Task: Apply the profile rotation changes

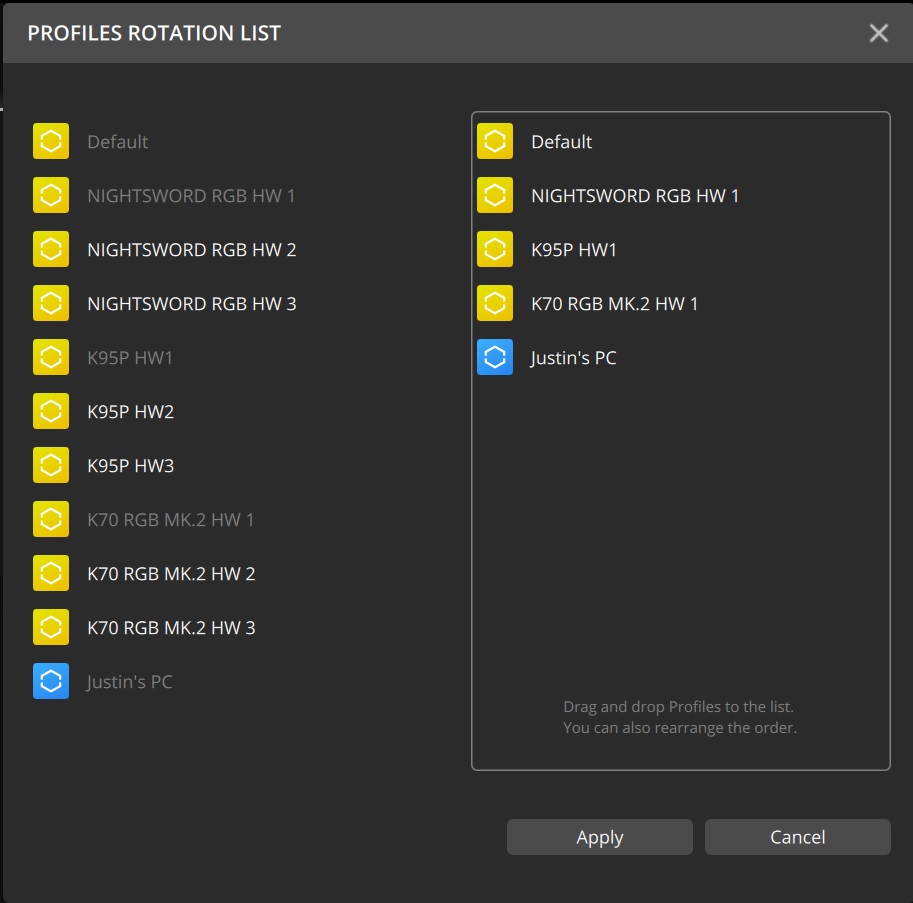Action: pyautogui.click(x=599, y=836)
